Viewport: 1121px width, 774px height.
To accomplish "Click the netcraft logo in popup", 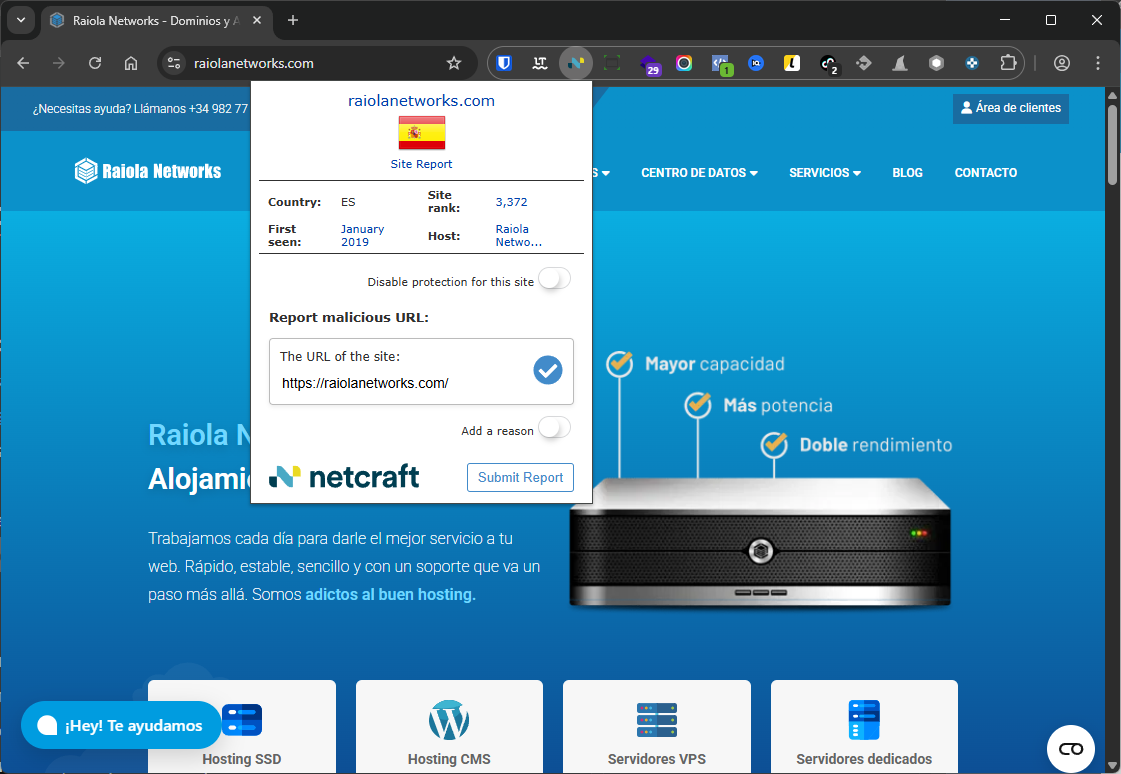I will point(344,477).
